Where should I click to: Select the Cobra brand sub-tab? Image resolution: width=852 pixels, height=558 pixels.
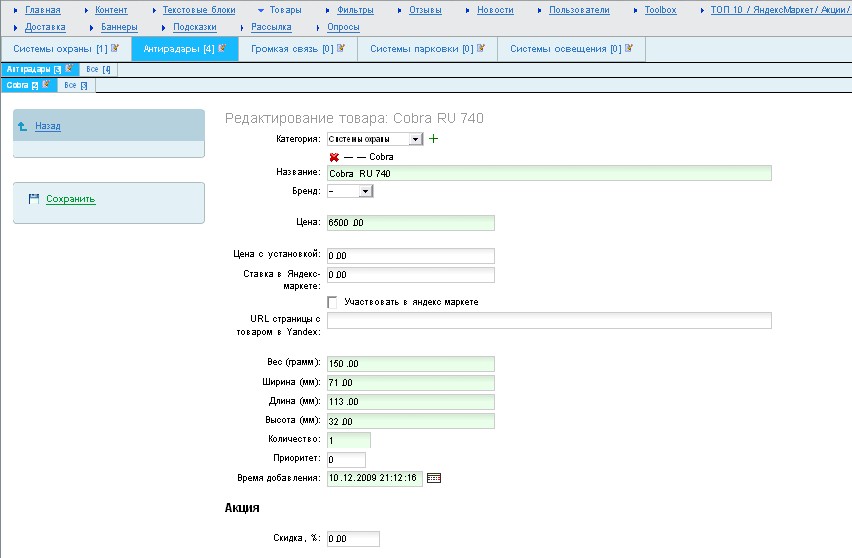click(29, 85)
